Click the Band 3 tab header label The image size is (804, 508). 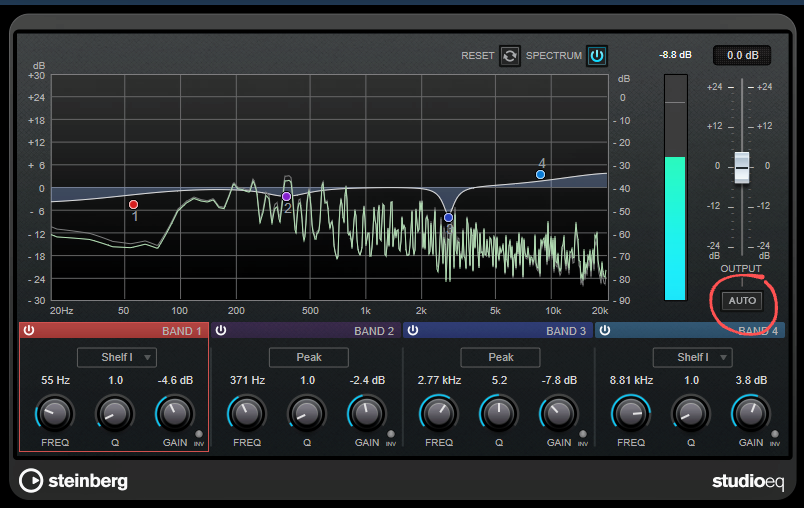point(567,331)
